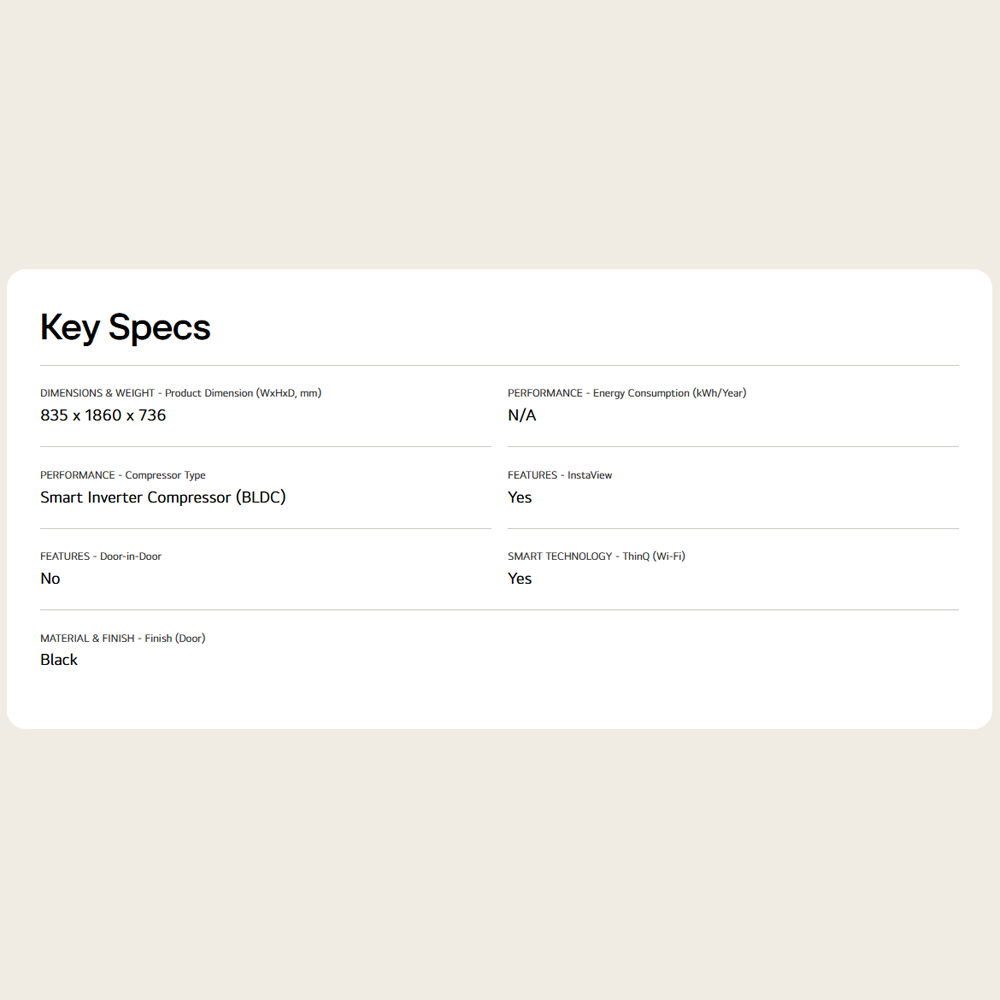1000x1000 pixels.
Task: Click the SMART TECHNOLOGY category text
Action: 559,556
